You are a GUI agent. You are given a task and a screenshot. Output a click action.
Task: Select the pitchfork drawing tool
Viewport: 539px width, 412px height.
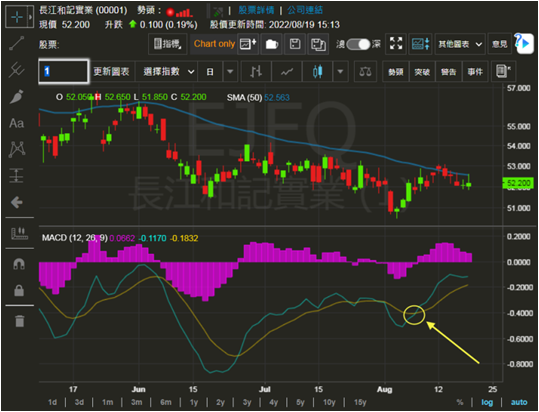click(17, 70)
